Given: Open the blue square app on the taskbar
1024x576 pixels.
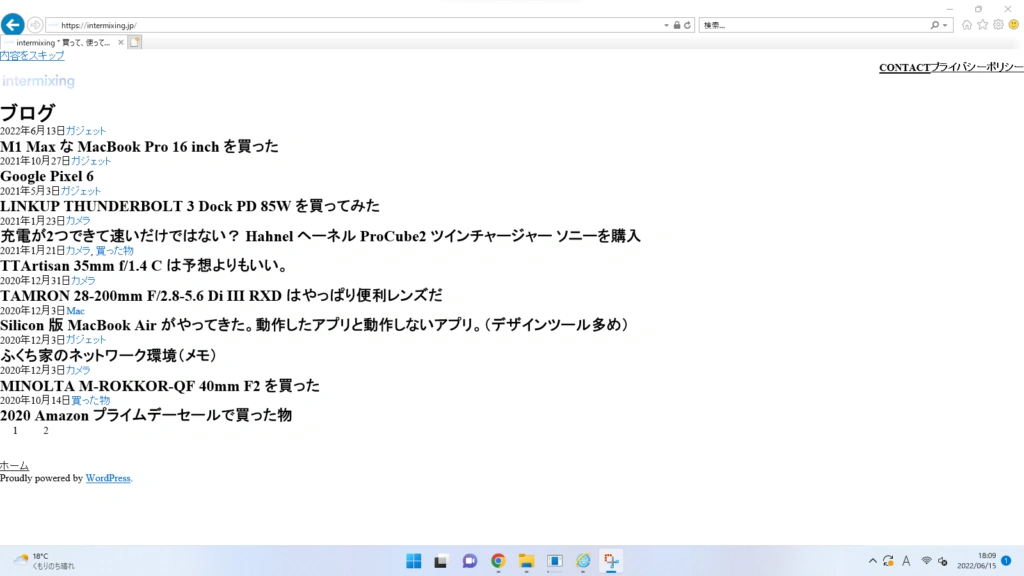Looking at the screenshot, I should [x=554, y=561].
